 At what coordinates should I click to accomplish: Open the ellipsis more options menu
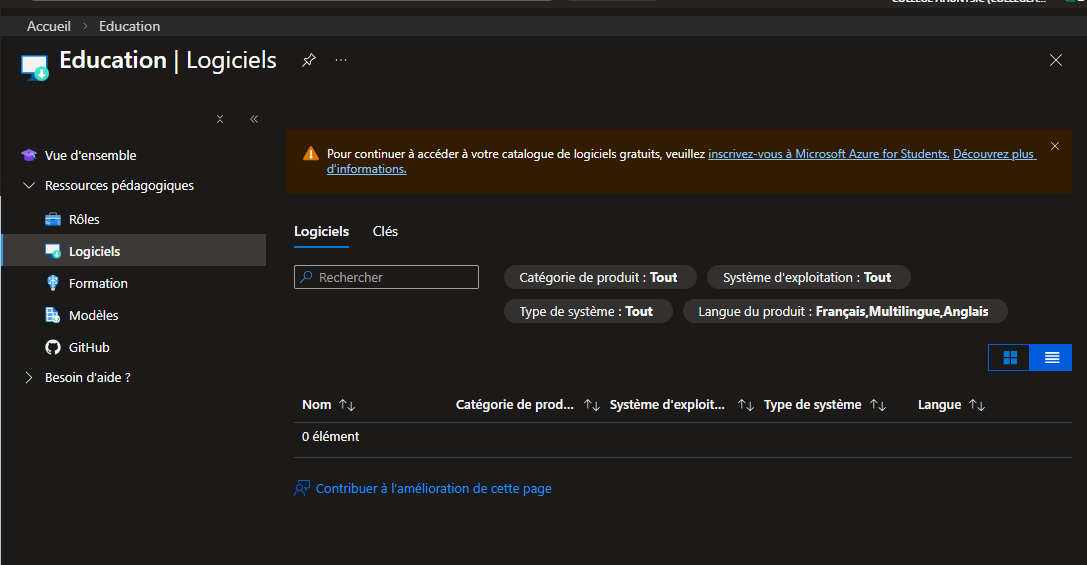pyautogui.click(x=341, y=60)
